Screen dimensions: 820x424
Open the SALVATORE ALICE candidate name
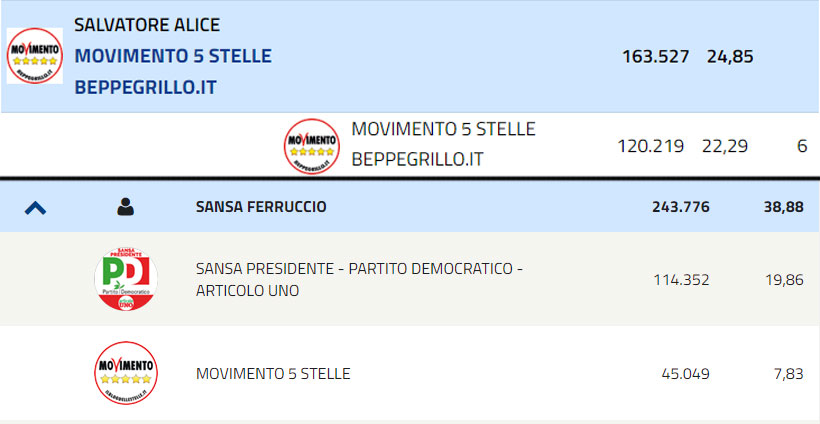point(147,25)
